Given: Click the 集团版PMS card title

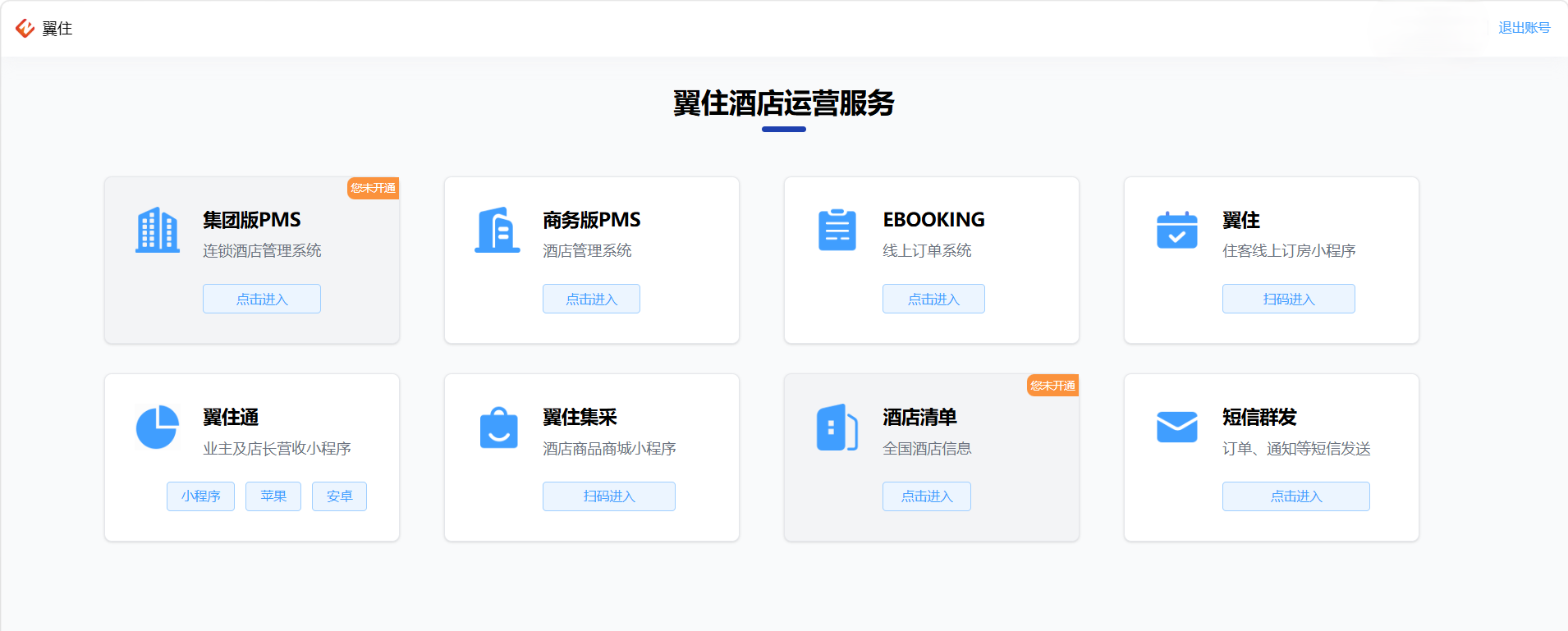Looking at the screenshot, I should click(x=252, y=220).
